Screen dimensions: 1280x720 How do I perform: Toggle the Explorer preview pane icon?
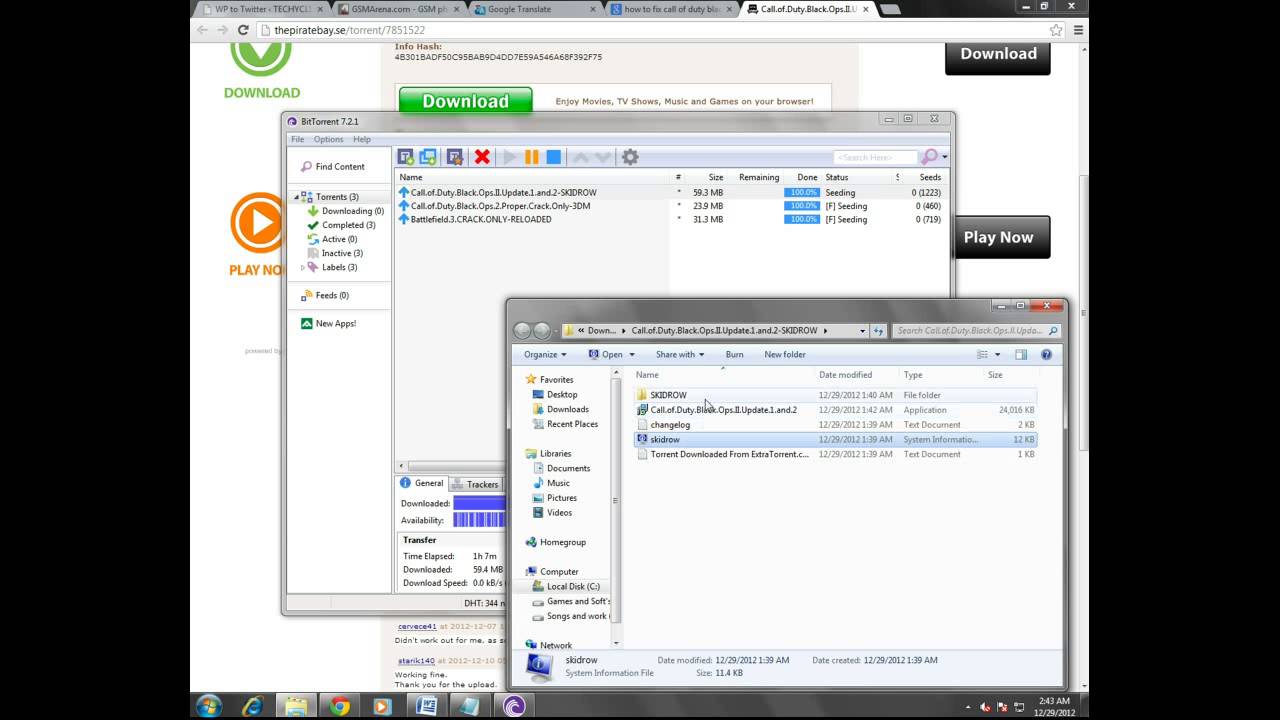tap(1021, 355)
